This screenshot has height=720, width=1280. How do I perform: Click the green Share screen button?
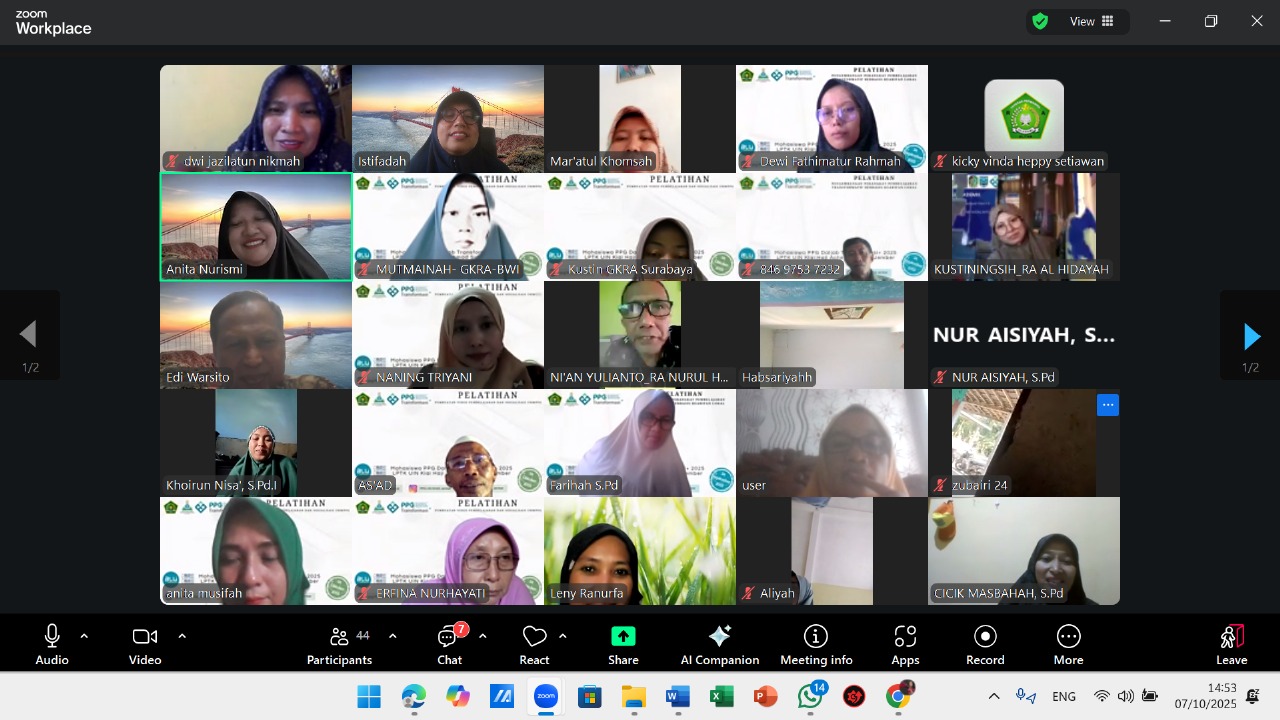pyautogui.click(x=623, y=644)
